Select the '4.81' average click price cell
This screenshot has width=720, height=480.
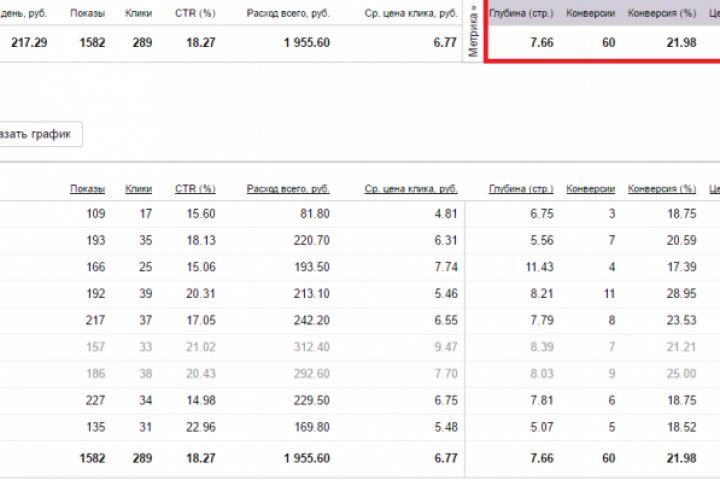point(446,214)
